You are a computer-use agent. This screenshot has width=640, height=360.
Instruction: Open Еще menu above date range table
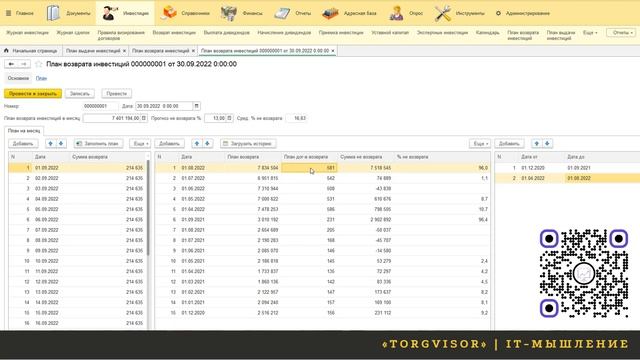[480, 144]
